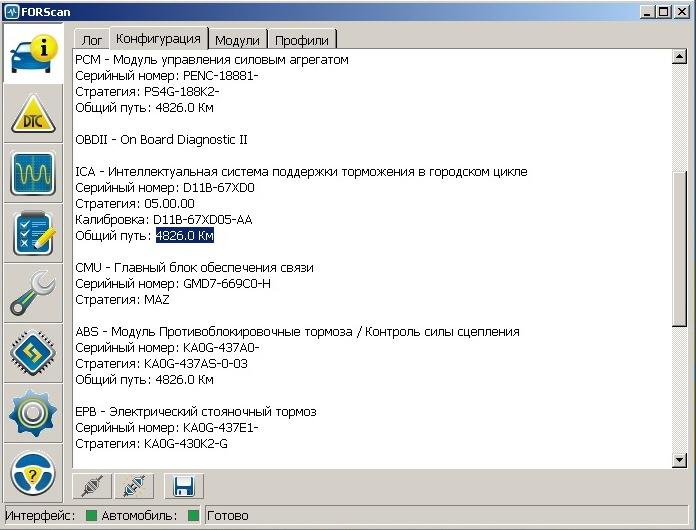Maximize the FORScan window

point(663,12)
